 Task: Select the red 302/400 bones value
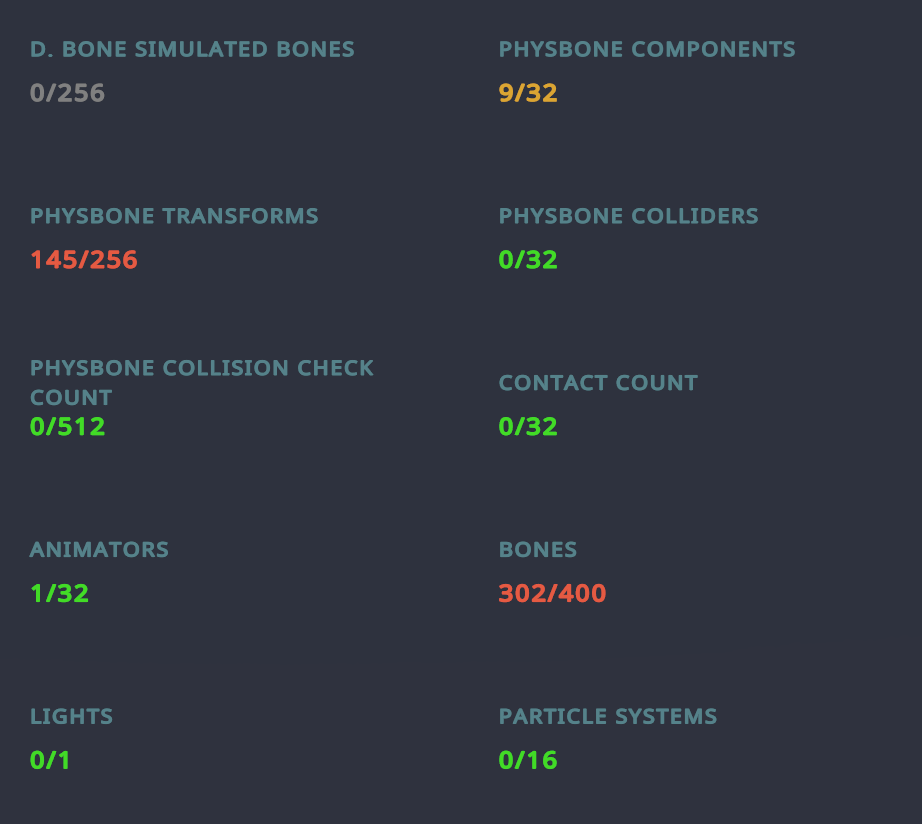552,593
